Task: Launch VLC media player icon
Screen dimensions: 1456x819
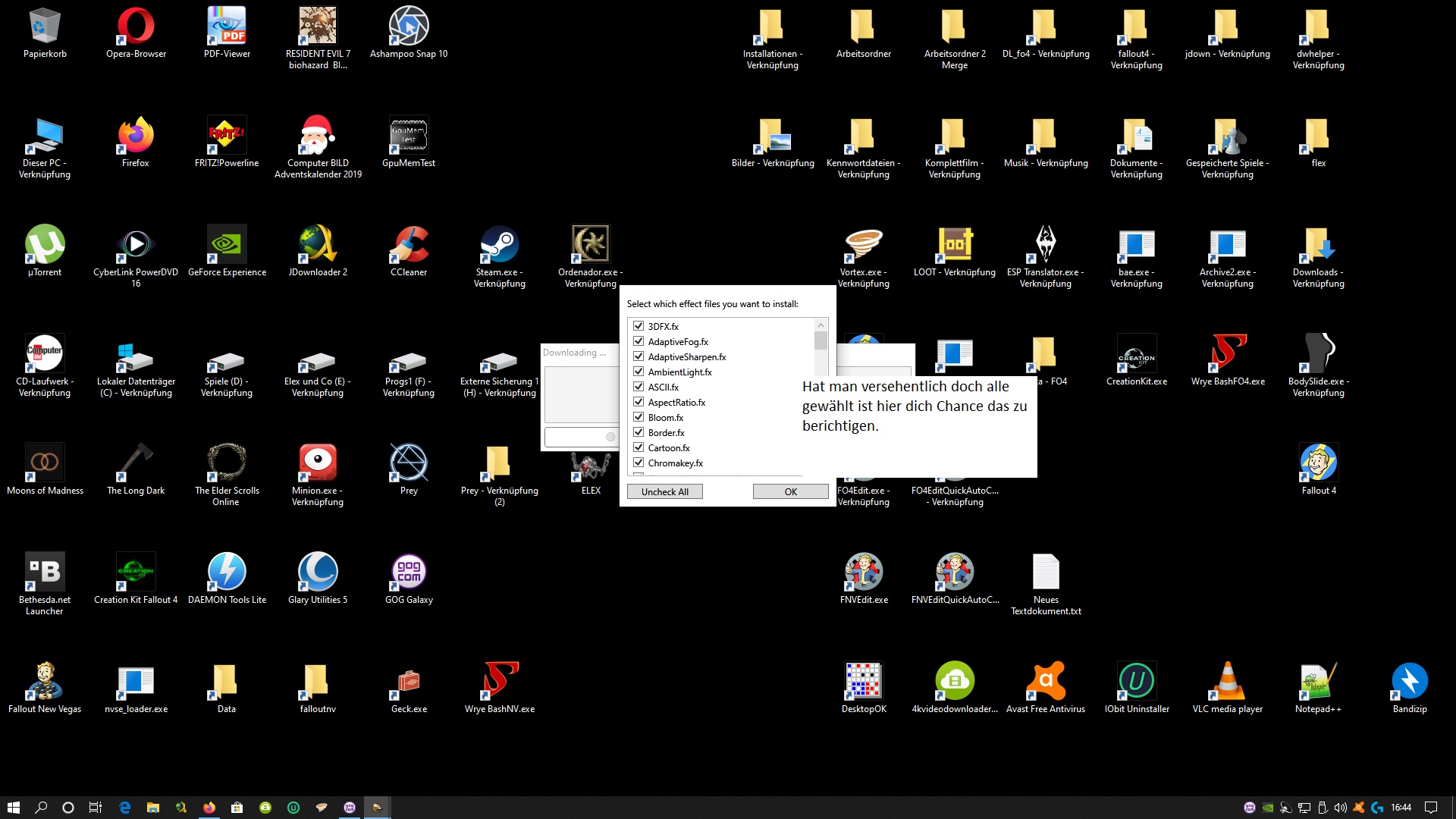Action: coord(1227,682)
